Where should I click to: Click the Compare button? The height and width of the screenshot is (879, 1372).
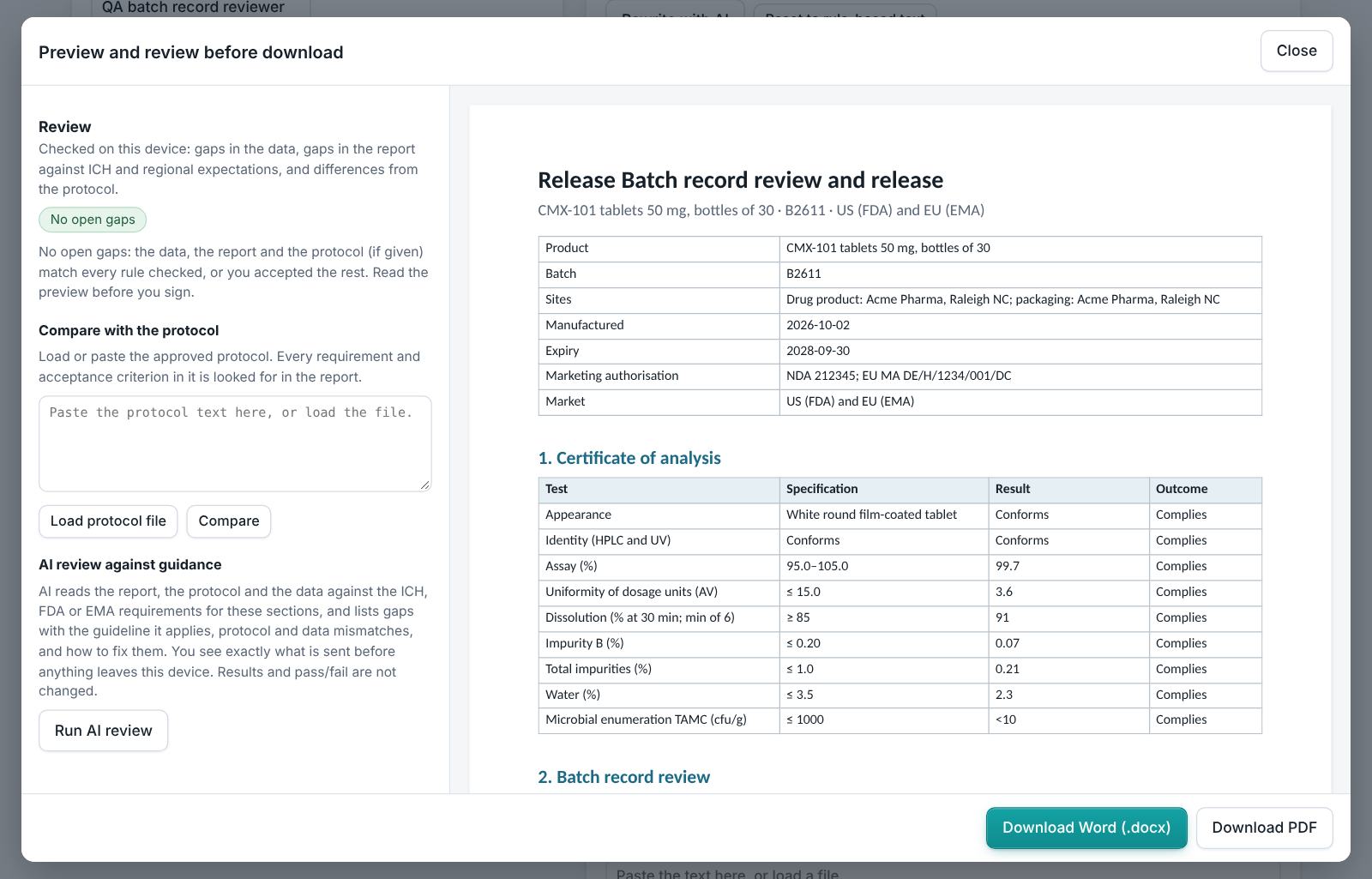[x=229, y=521]
